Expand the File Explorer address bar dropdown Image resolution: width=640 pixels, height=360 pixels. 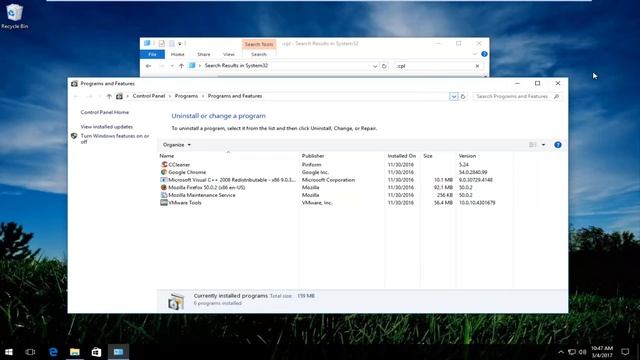(375, 66)
